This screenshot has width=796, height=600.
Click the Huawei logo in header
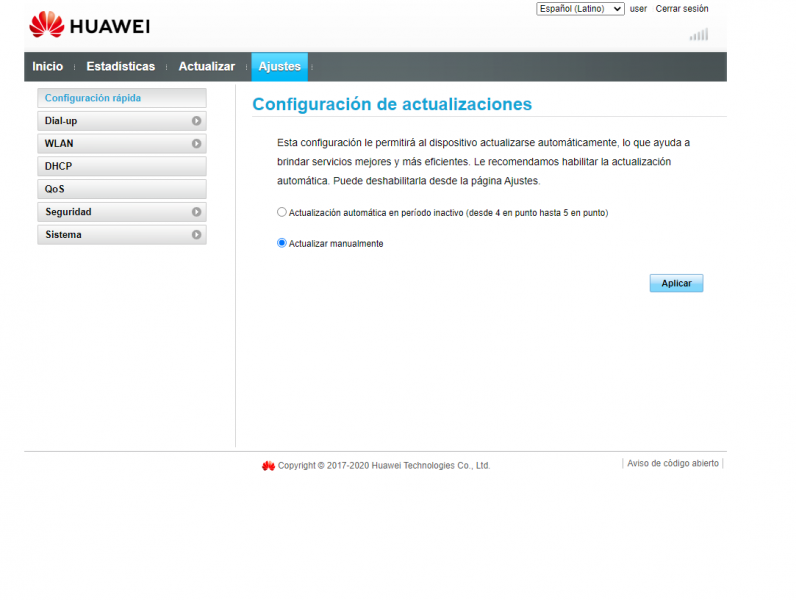pyautogui.click(x=89, y=25)
